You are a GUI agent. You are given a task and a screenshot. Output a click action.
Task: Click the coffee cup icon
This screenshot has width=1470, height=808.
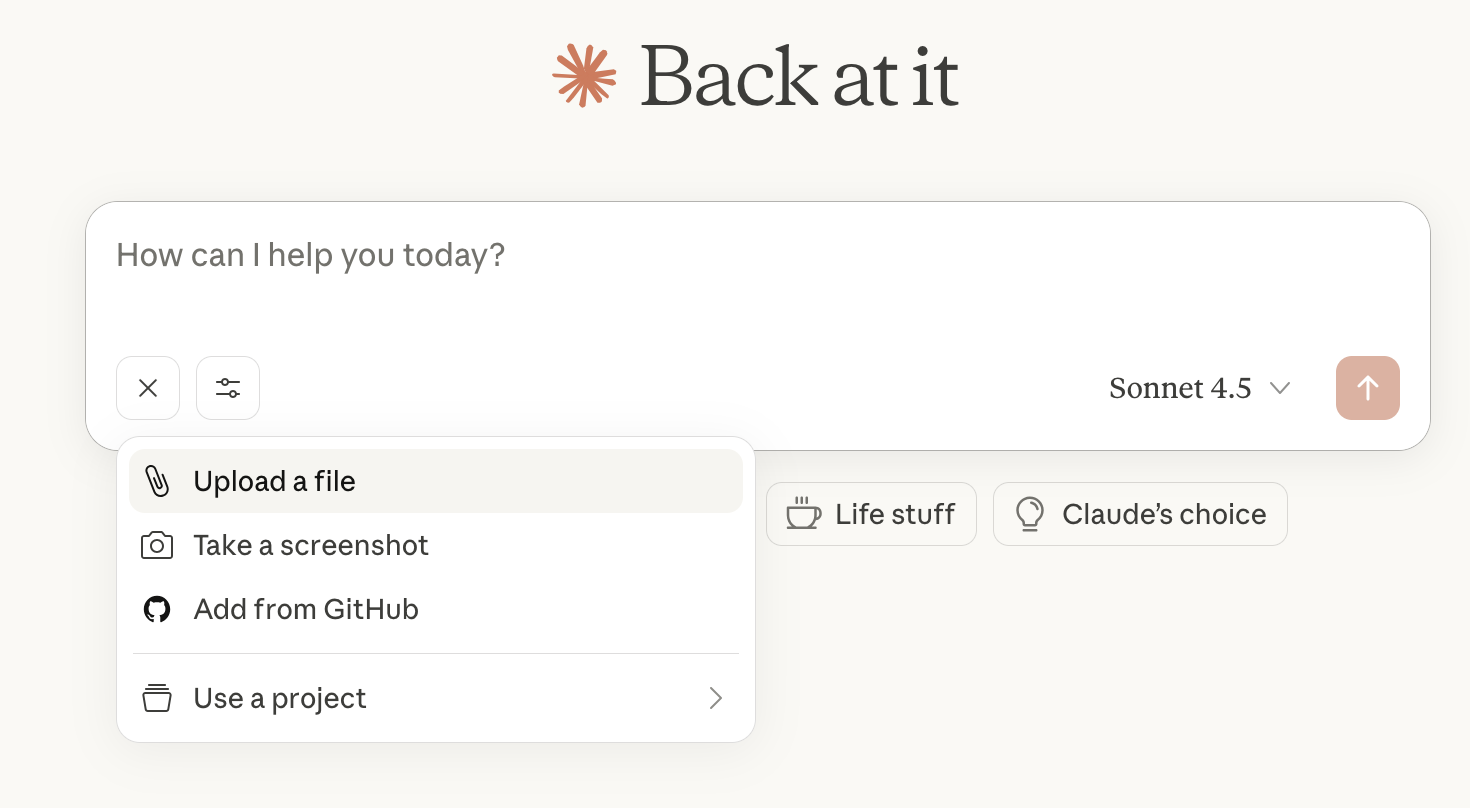[x=802, y=514]
